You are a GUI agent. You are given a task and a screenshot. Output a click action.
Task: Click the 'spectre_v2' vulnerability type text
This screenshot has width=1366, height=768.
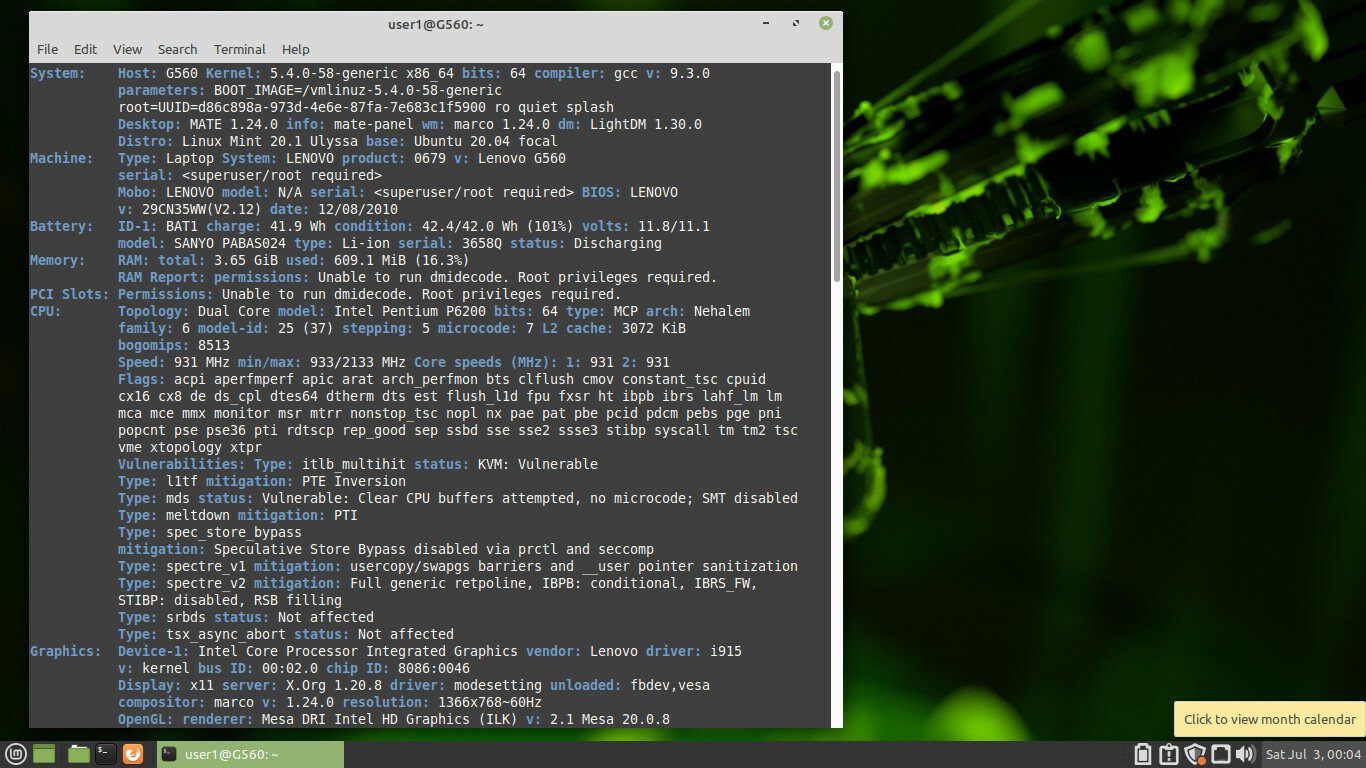(206, 583)
